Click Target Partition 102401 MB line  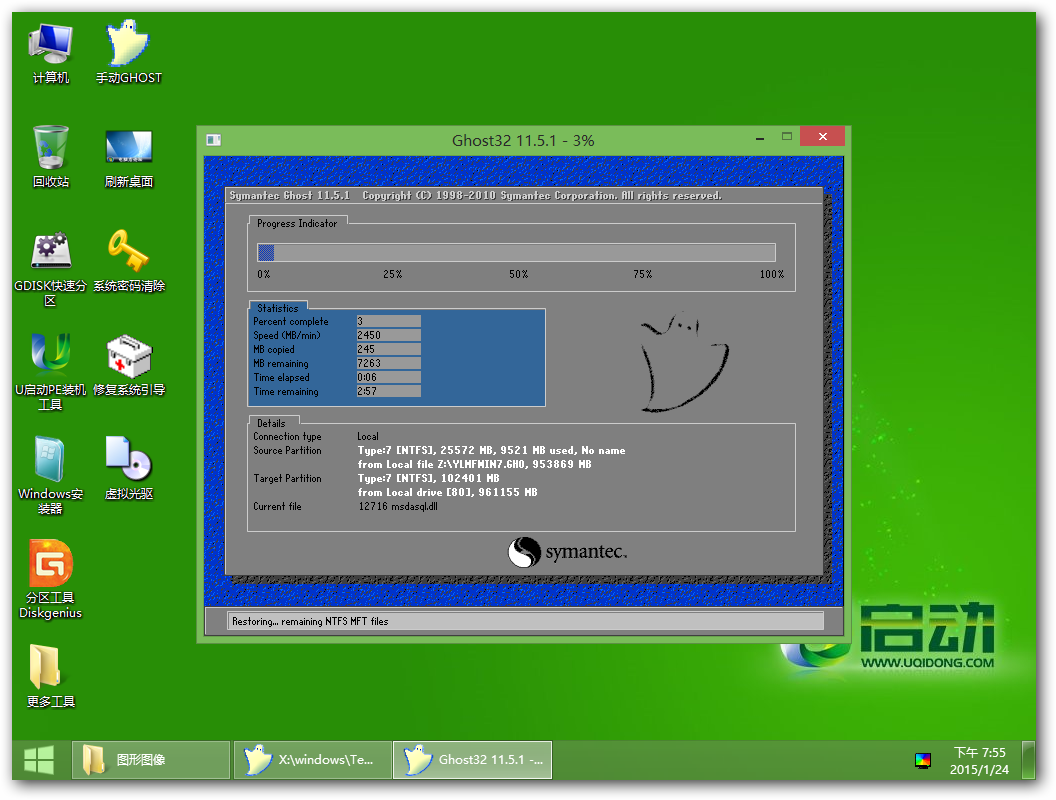click(x=428, y=479)
